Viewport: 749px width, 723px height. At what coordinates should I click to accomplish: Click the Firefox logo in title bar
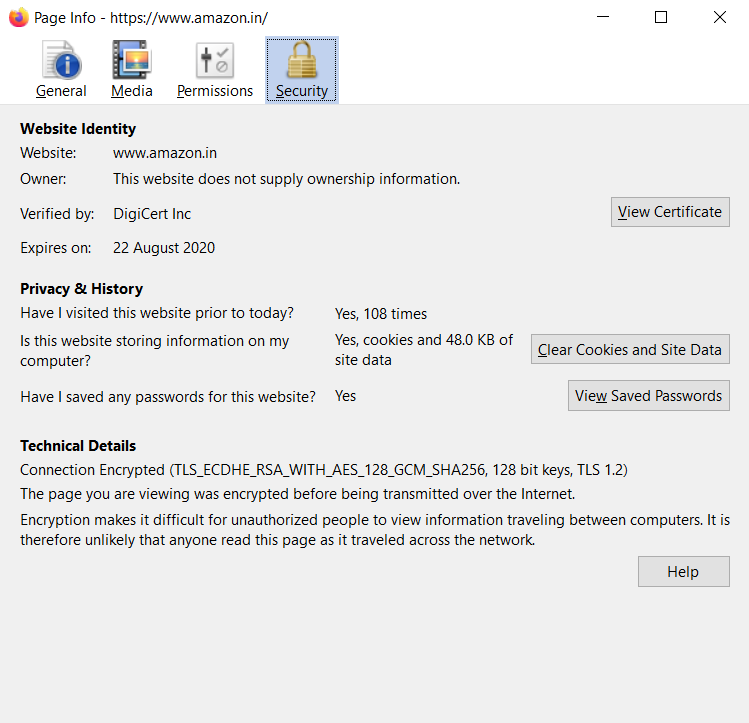[19, 18]
